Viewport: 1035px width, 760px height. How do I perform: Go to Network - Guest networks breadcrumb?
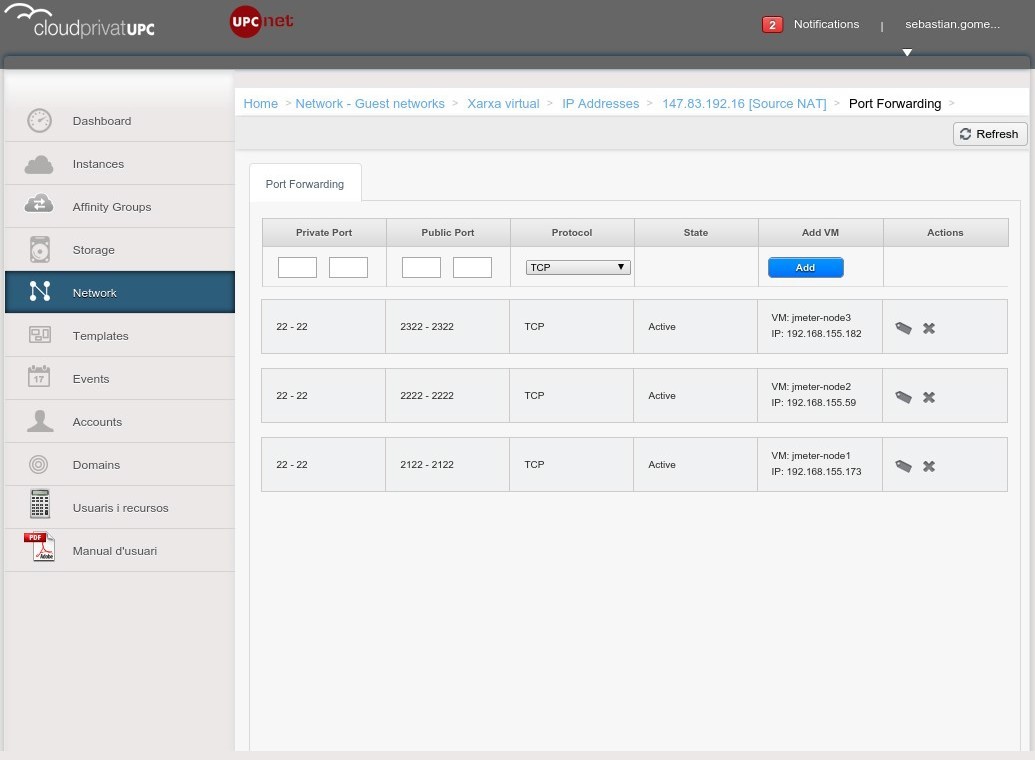click(370, 104)
